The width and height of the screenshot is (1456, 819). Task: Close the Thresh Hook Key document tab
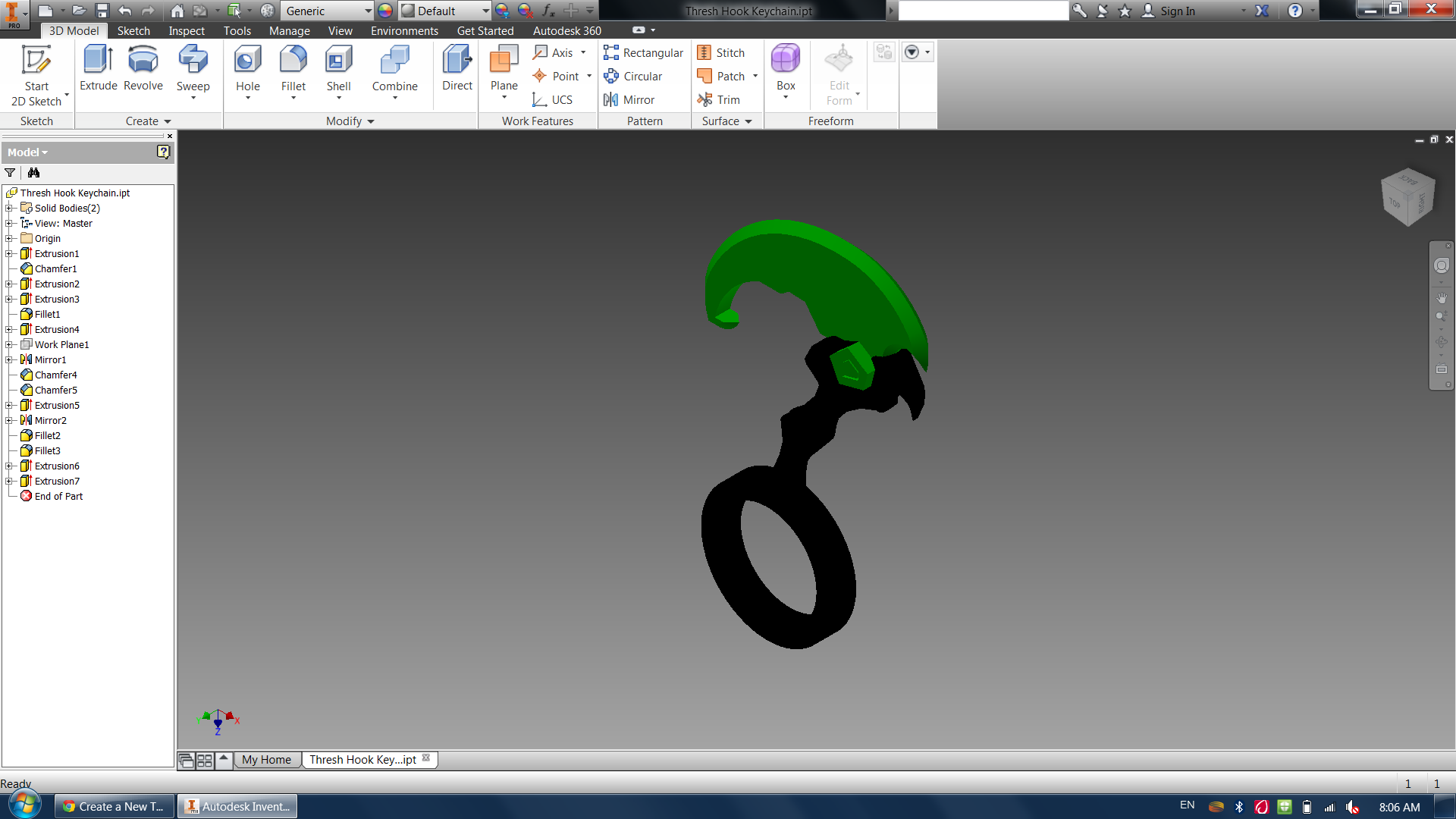[426, 758]
